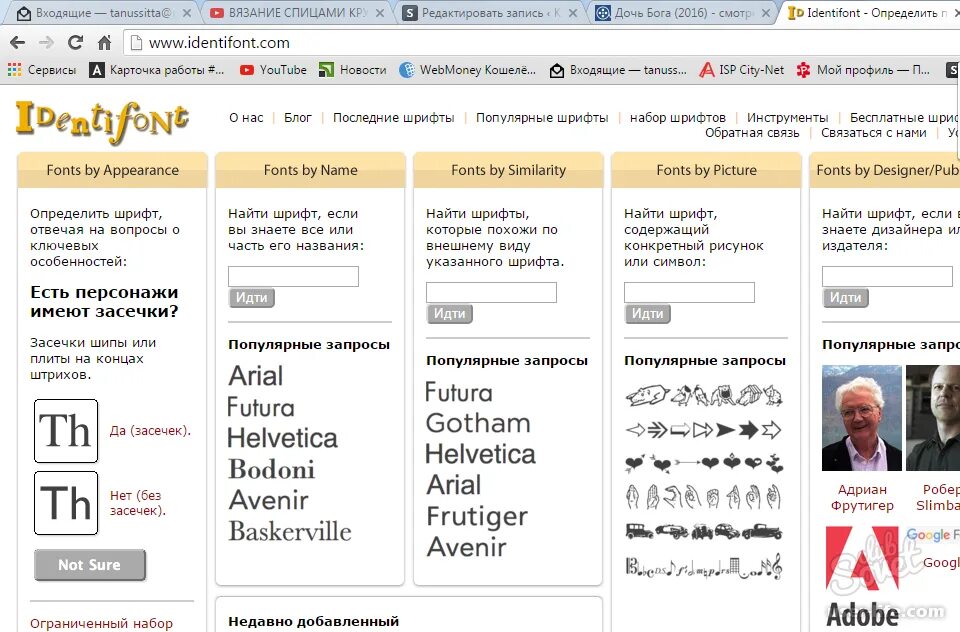Image resolution: width=960 pixels, height=632 pixels.
Task: Open the Блог menu item
Action: point(298,118)
